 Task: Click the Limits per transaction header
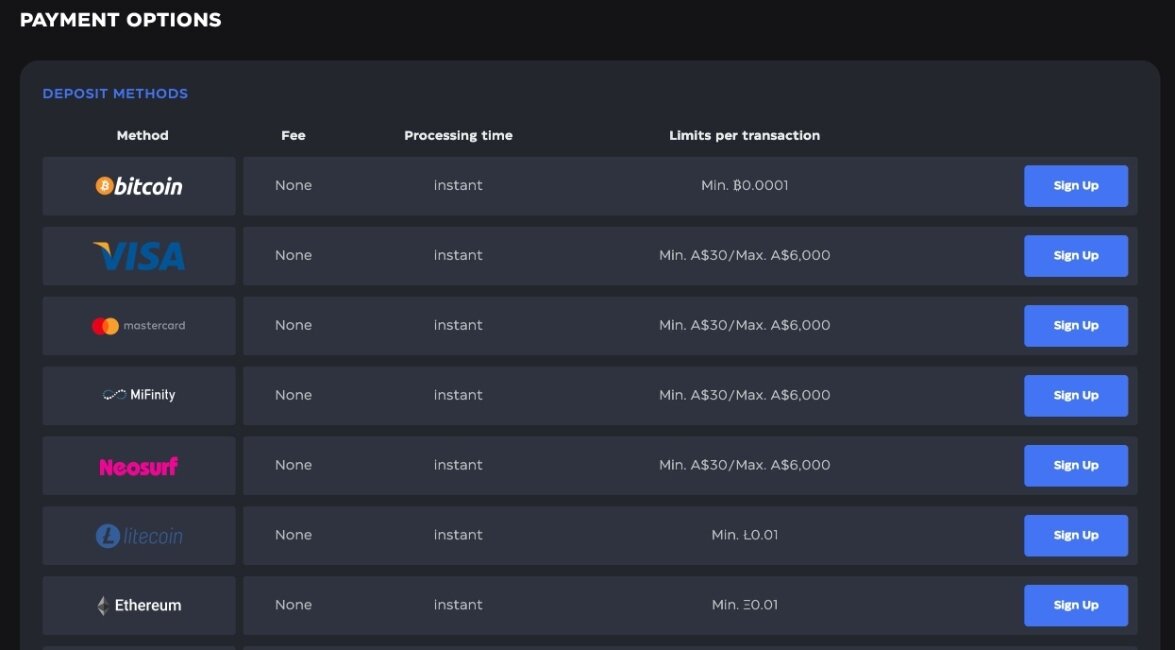click(744, 136)
